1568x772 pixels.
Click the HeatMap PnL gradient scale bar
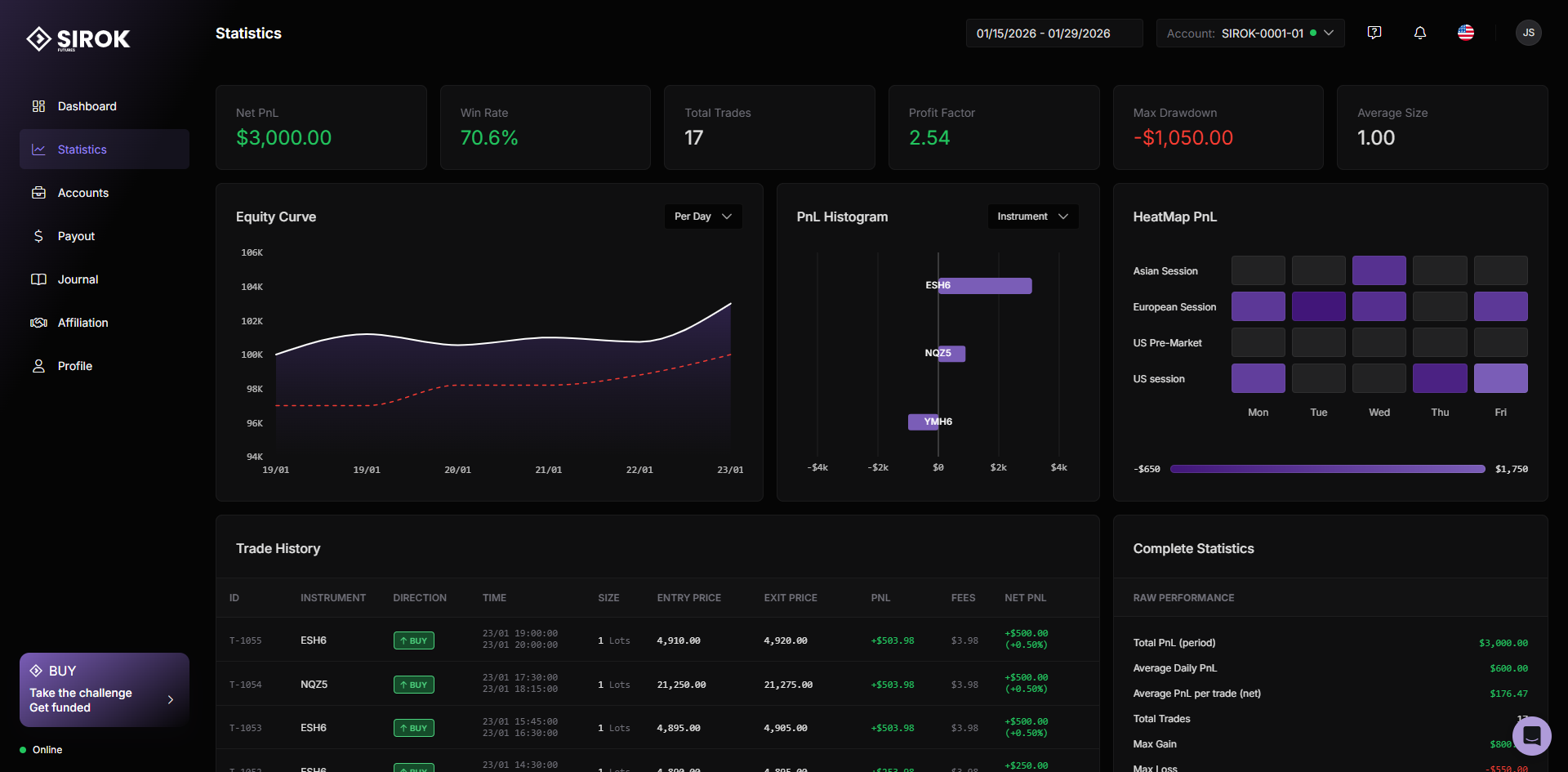pos(1327,468)
